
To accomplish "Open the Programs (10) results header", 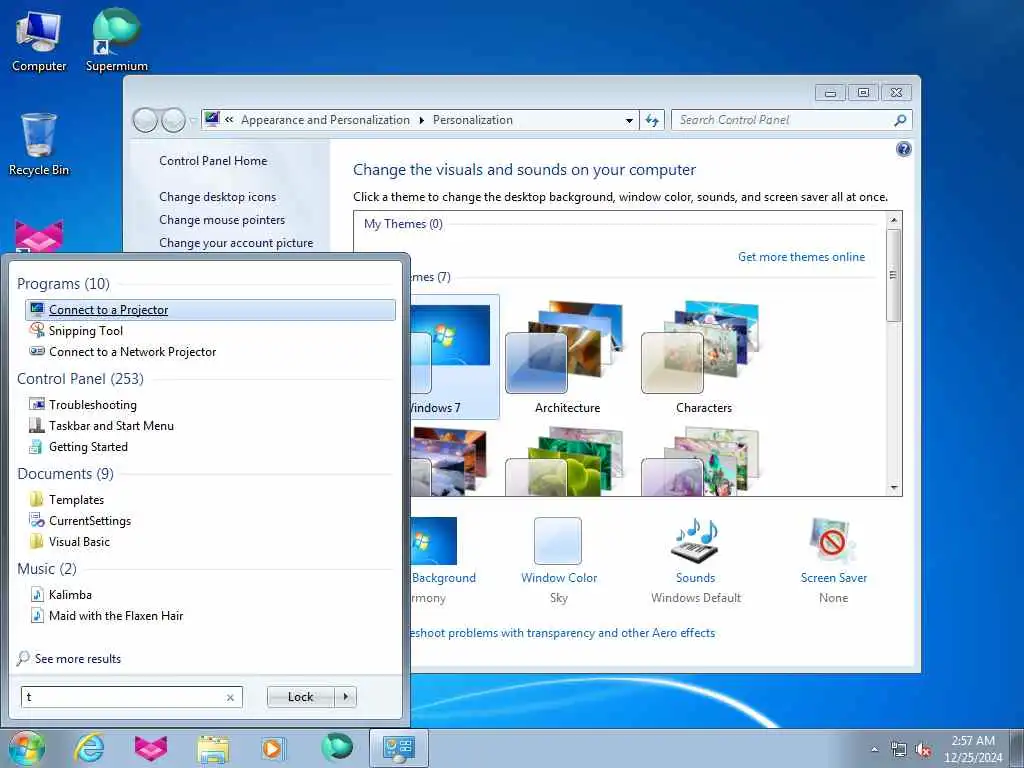I will pyautogui.click(x=63, y=283).
